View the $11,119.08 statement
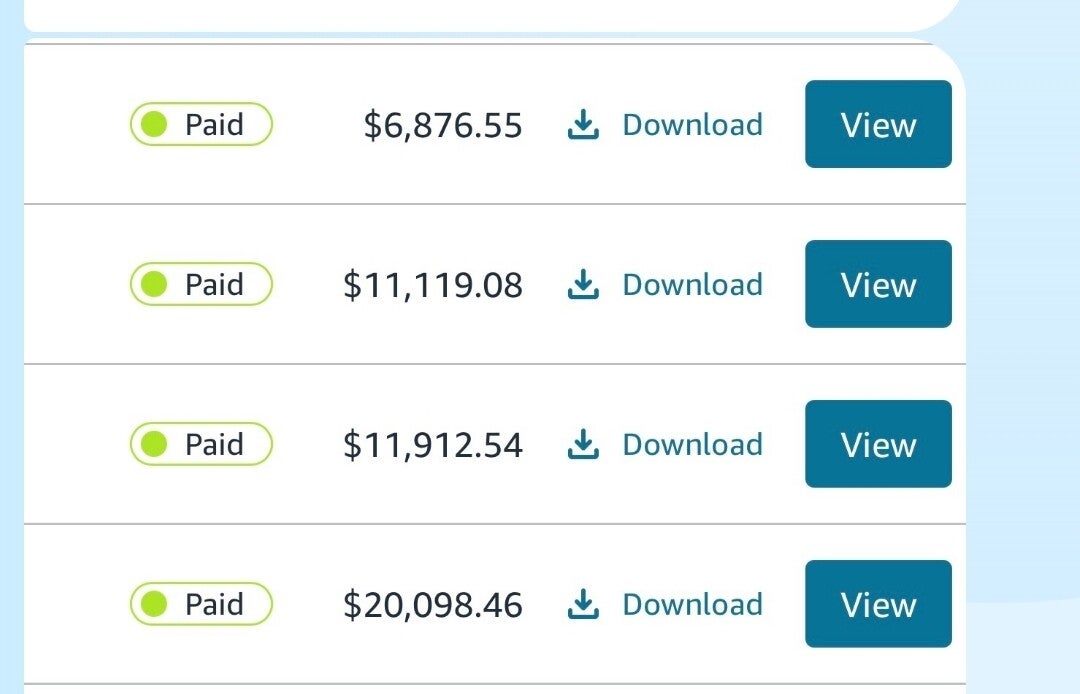Viewport: 1080px width, 694px height. (x=878, y=285)
